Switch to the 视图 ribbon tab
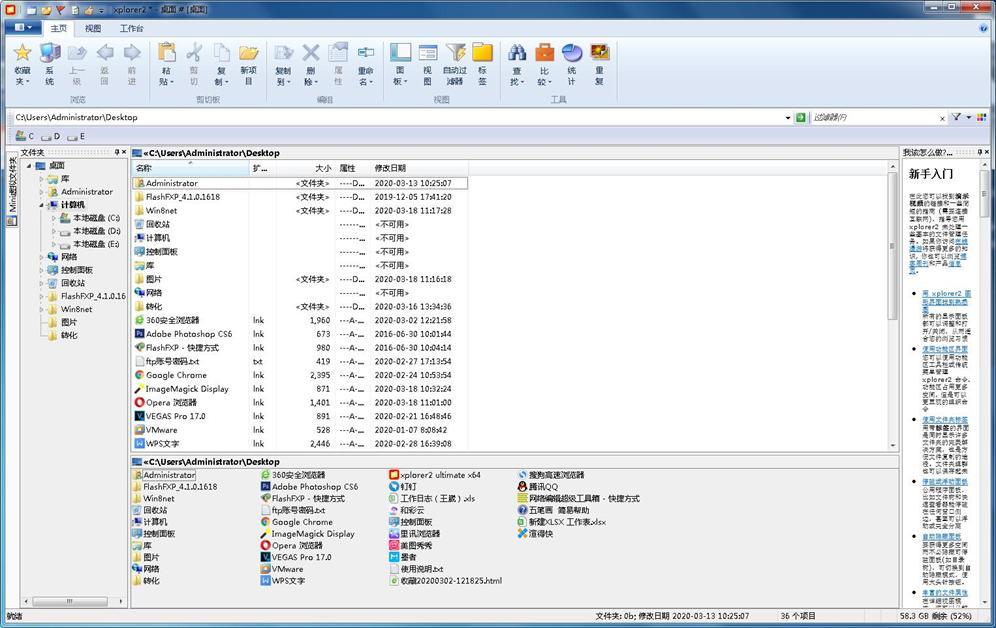The width and height of the screenshot is (996, 628). pos(93,28)
